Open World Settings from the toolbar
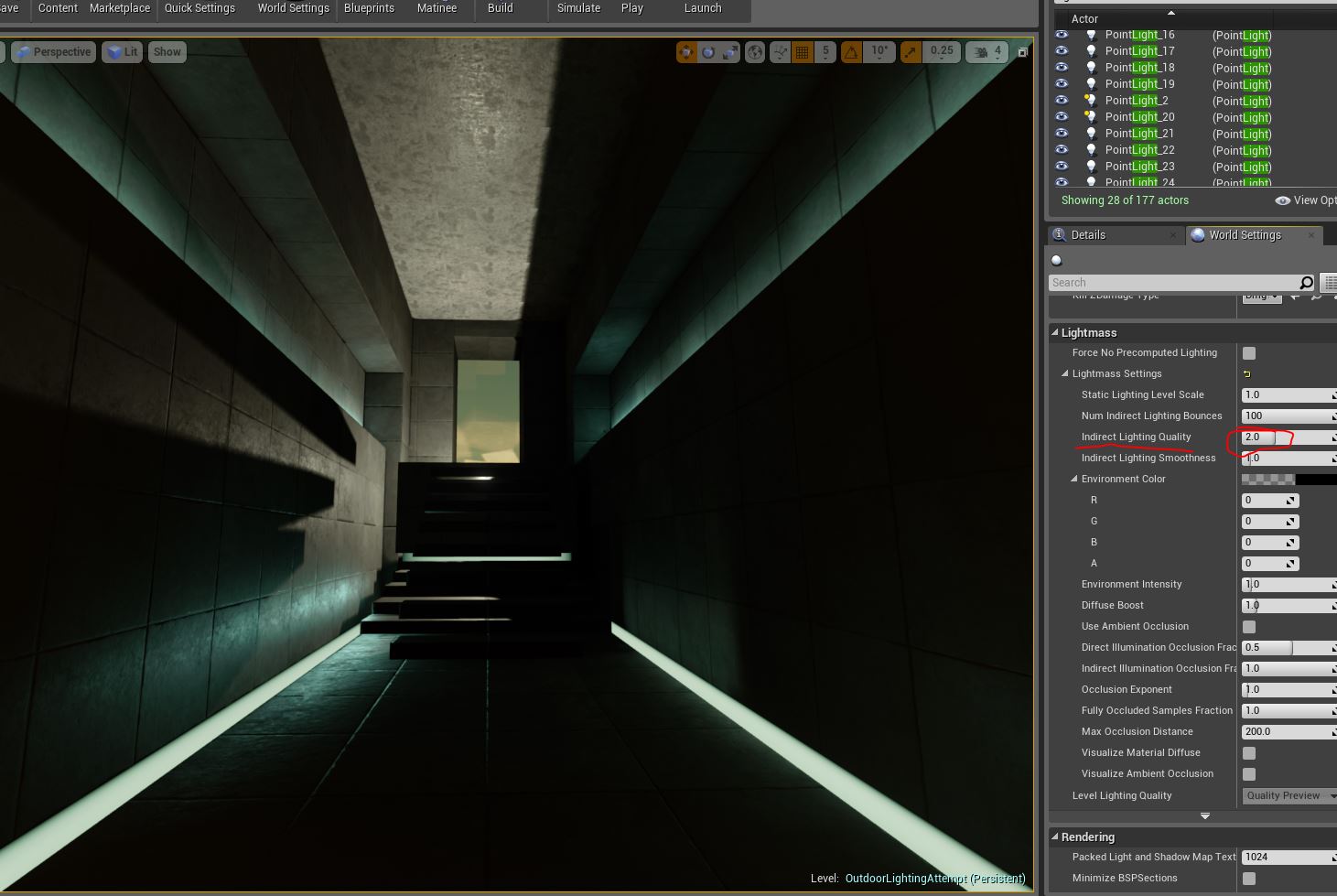1337x896 pixels. pyautogui.click(x=293, y=8)
